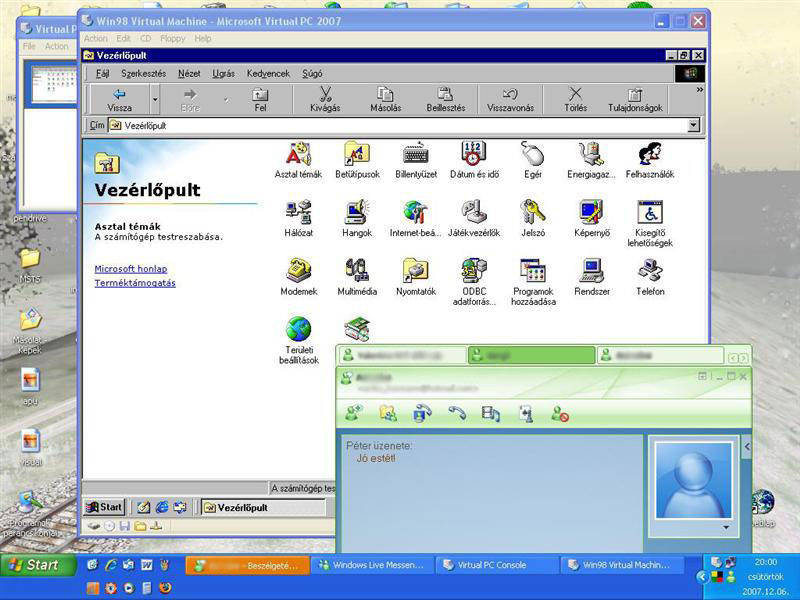Image resolution: width=800 pixels, height=600 pixels.
Task: Open the Nyomtatók printers folder icon
Action: click(416, 278)
